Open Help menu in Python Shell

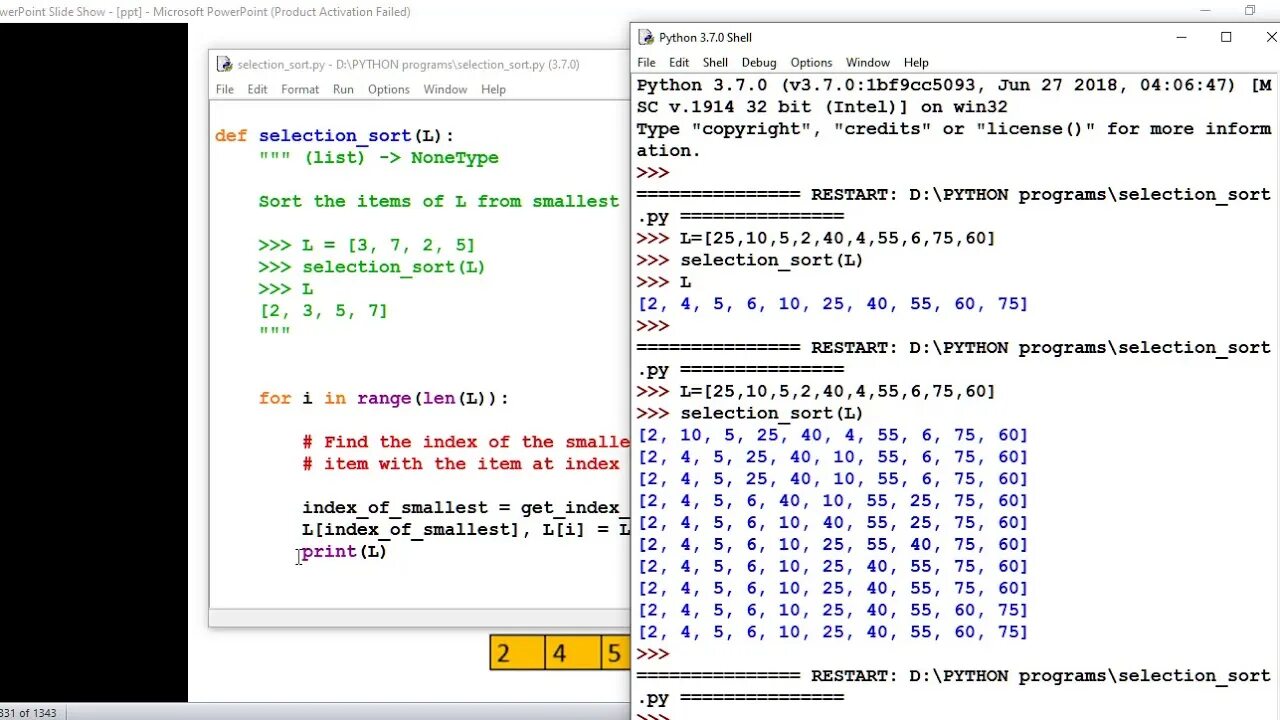pos(916,62)
